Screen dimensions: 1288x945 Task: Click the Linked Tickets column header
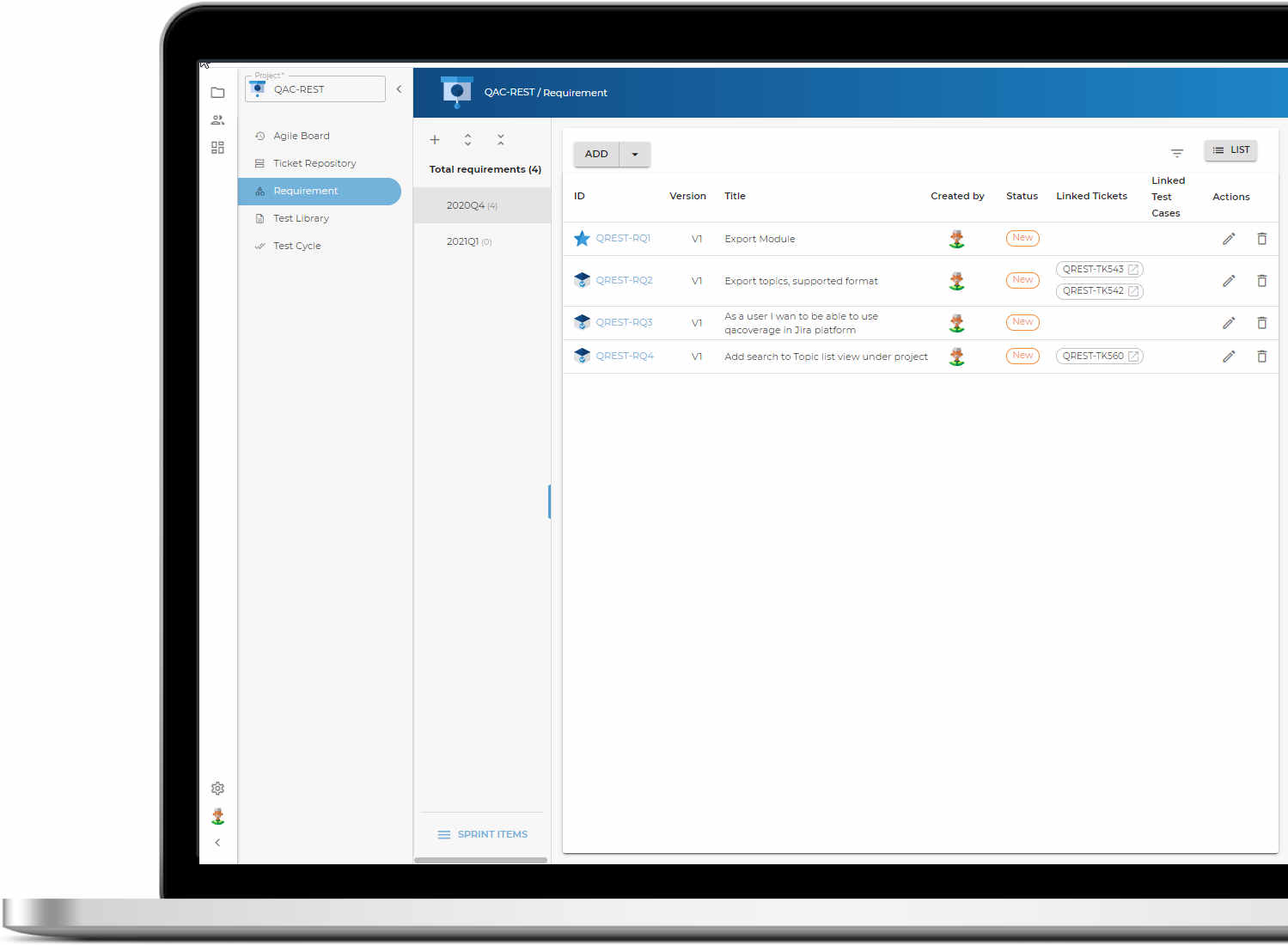[x=1091, y=196]
